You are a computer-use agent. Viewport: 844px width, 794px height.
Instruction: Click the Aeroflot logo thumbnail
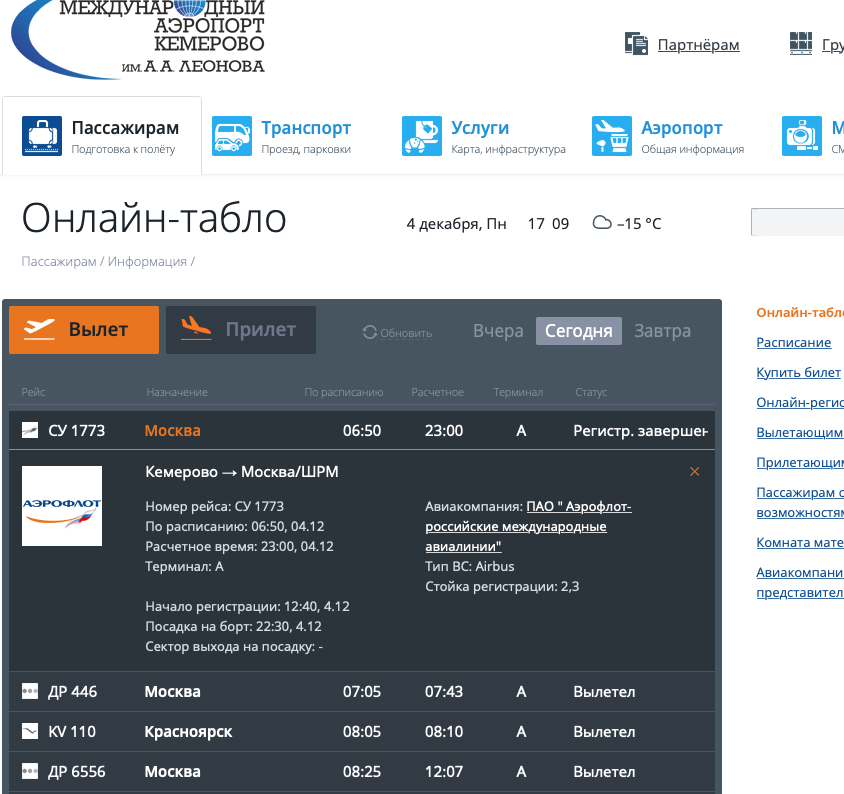pos(62,506)
